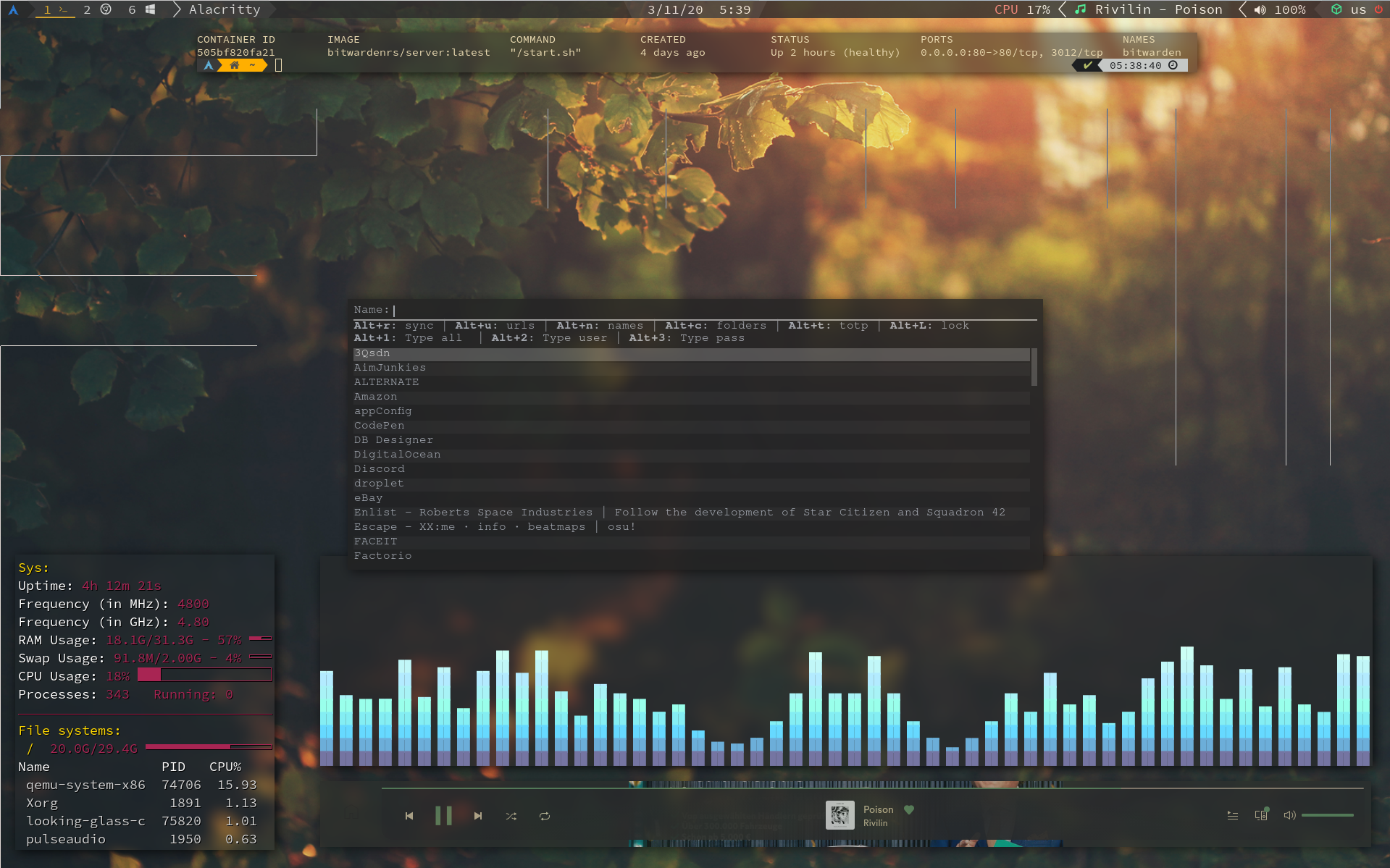This screenshot has width=1390, height=868.
Task: Select the Factorio entry
Action: click(692, 556)
